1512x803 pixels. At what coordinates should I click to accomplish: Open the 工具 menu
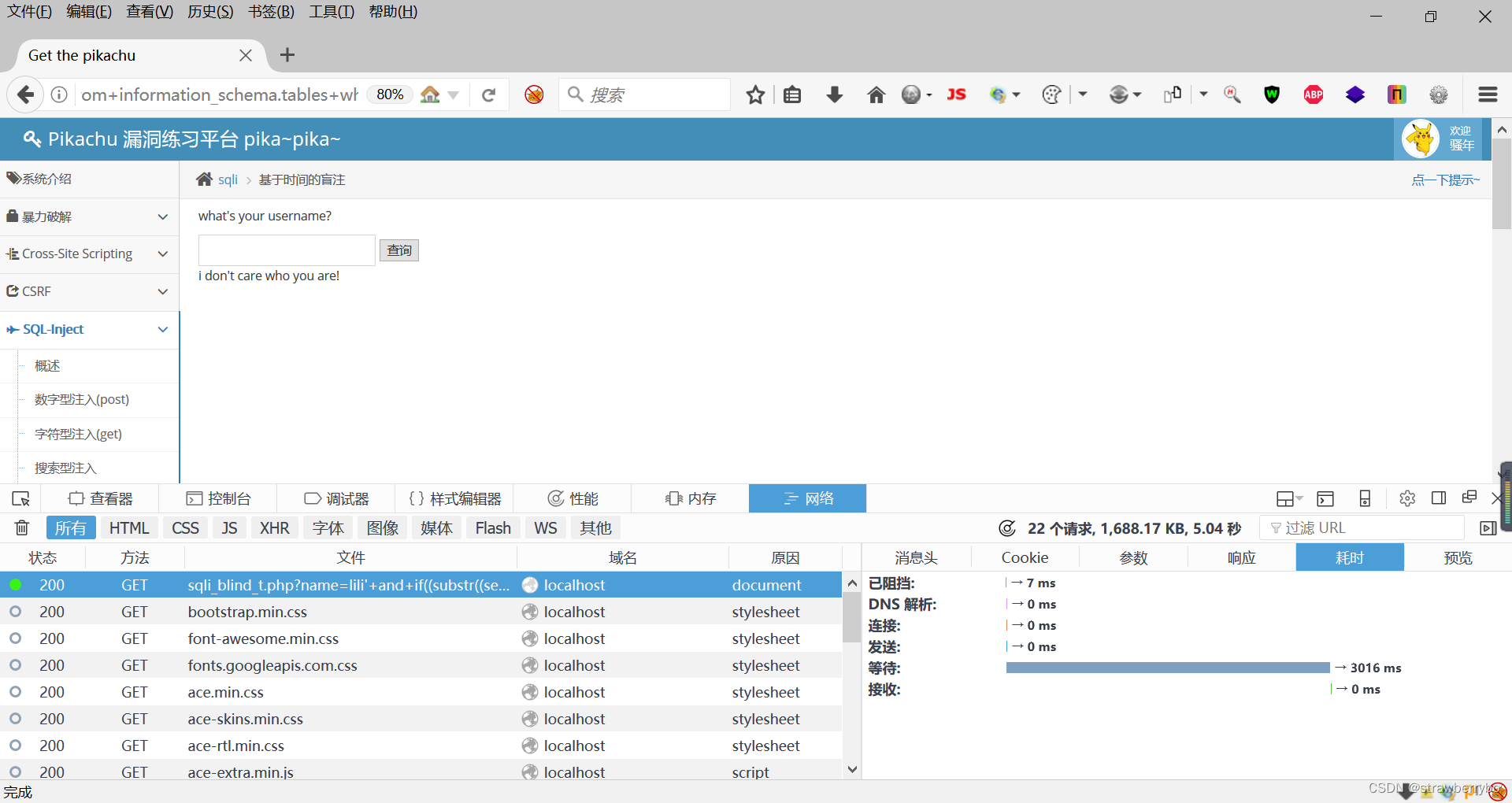pyautogui.click(x=331, y=11)
